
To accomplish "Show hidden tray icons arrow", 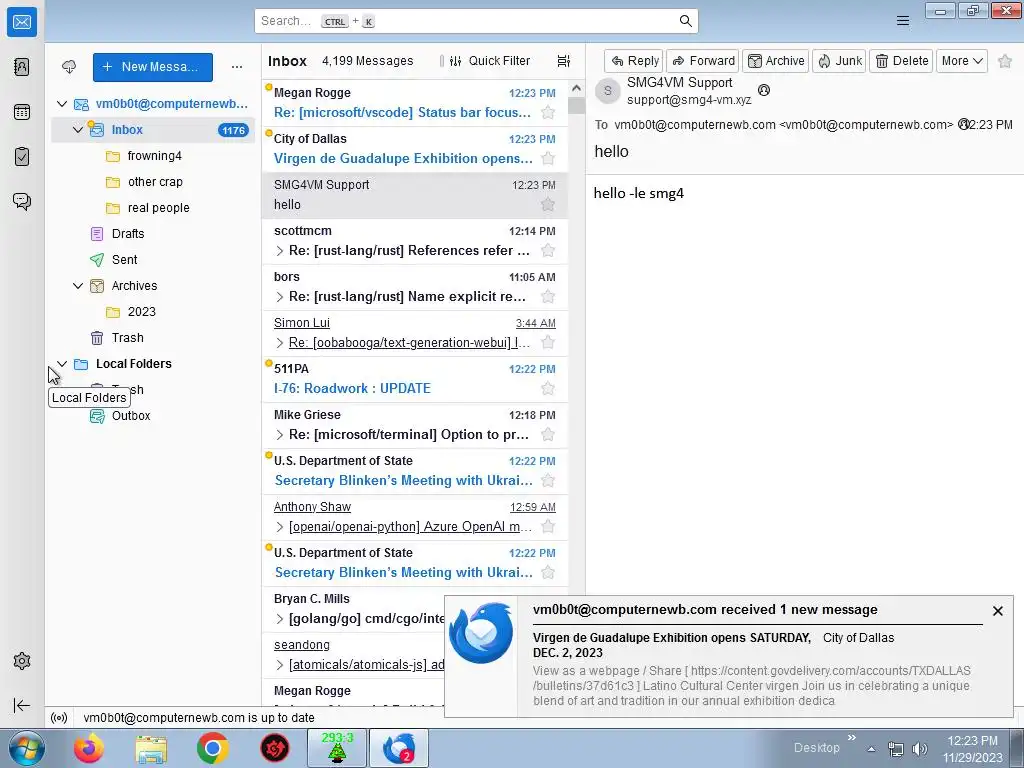I will click(x=871, y=749).
